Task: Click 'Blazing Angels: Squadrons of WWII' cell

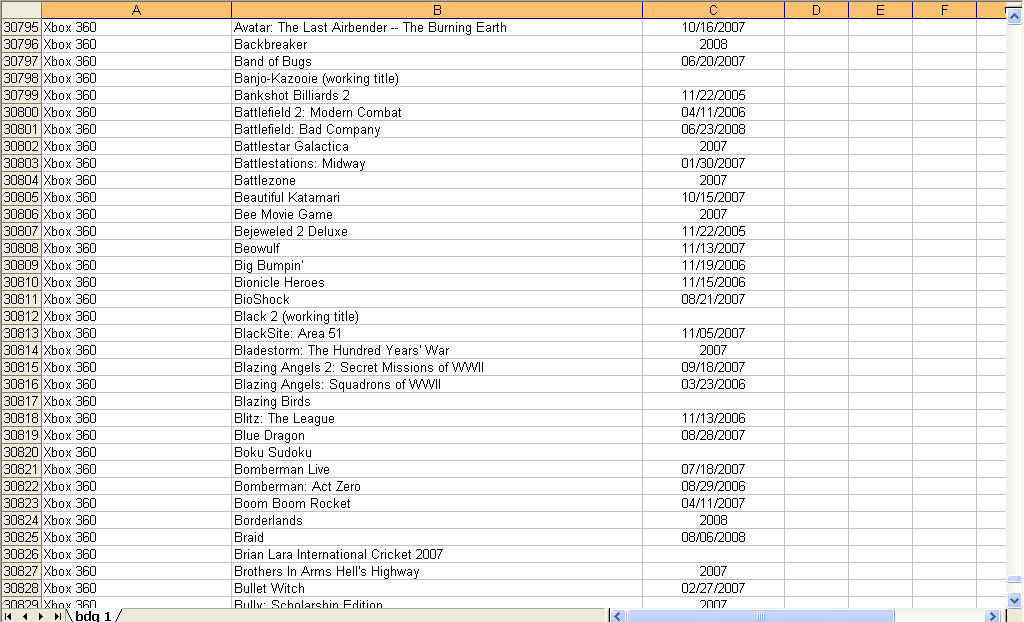Action: click(x=437, y=384)
